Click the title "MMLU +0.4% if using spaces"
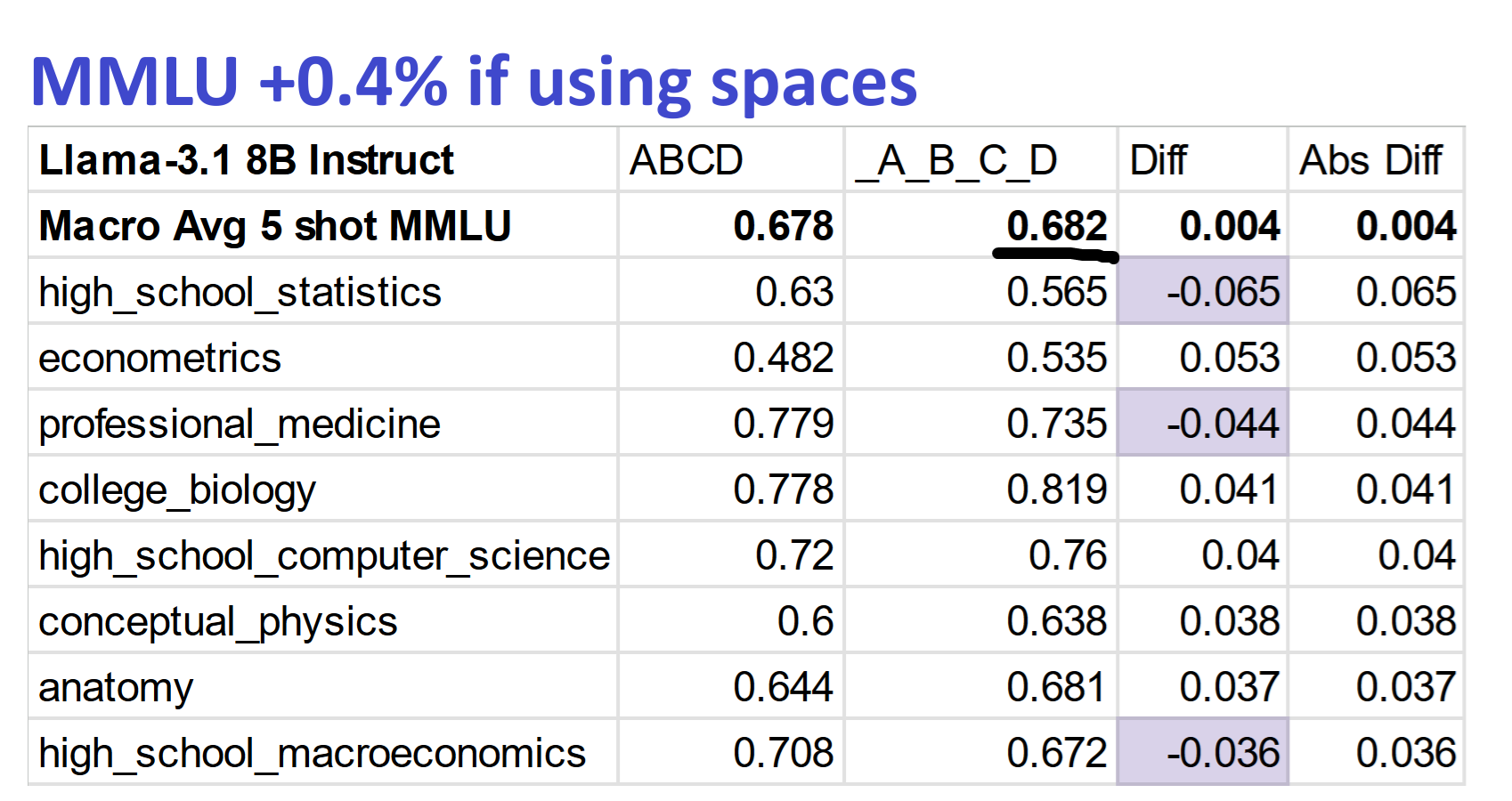This screenshot has height=801, width=1512. click(473, 82)
